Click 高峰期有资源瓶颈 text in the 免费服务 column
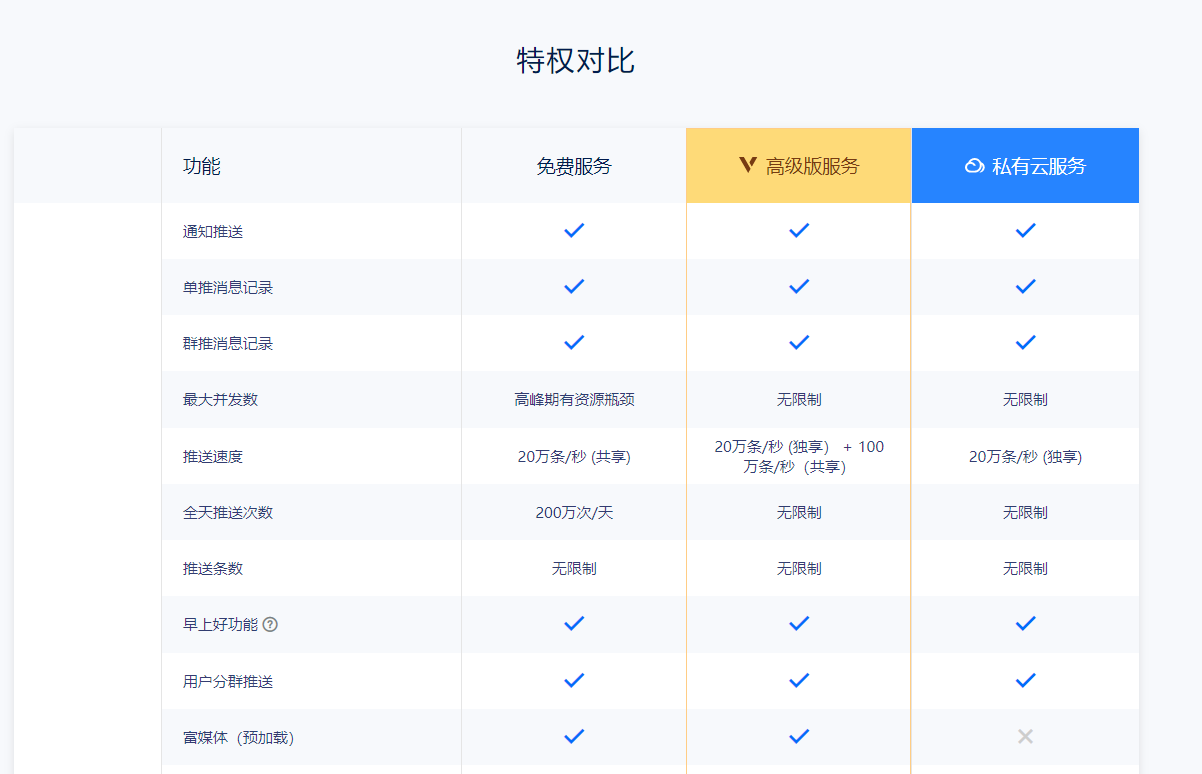This screenshot has width=1202, height=774. (x=574, y=399)
